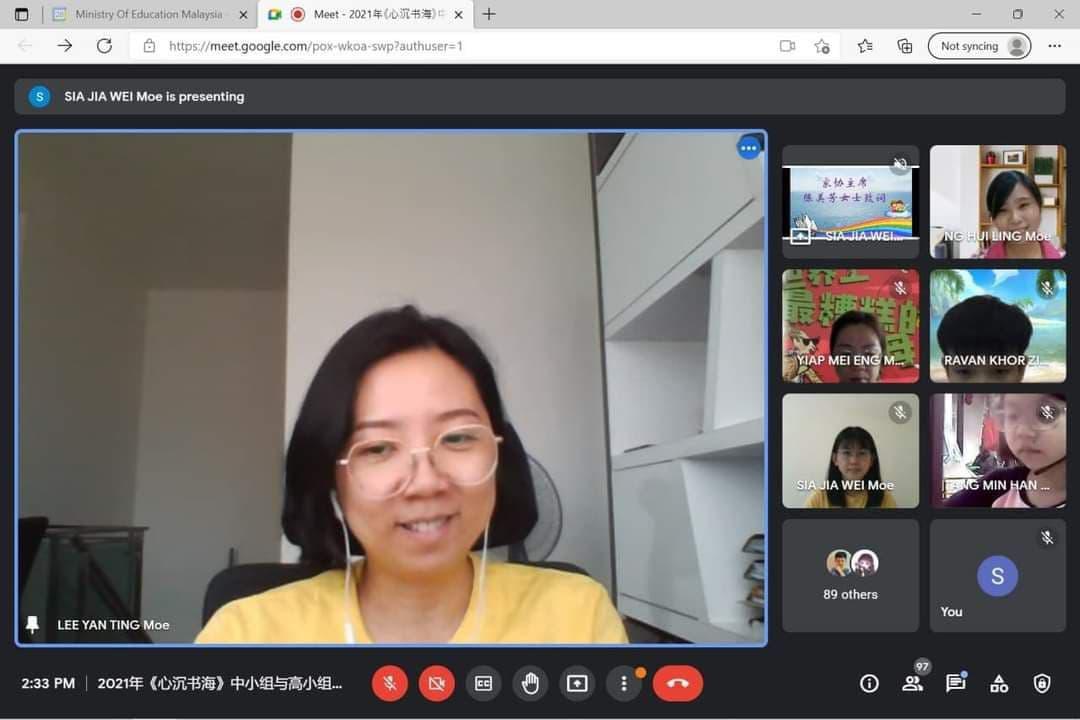Select SIA JIA WEI's presentation thumbnail
1080x720 pixels.
pos(849,200)
